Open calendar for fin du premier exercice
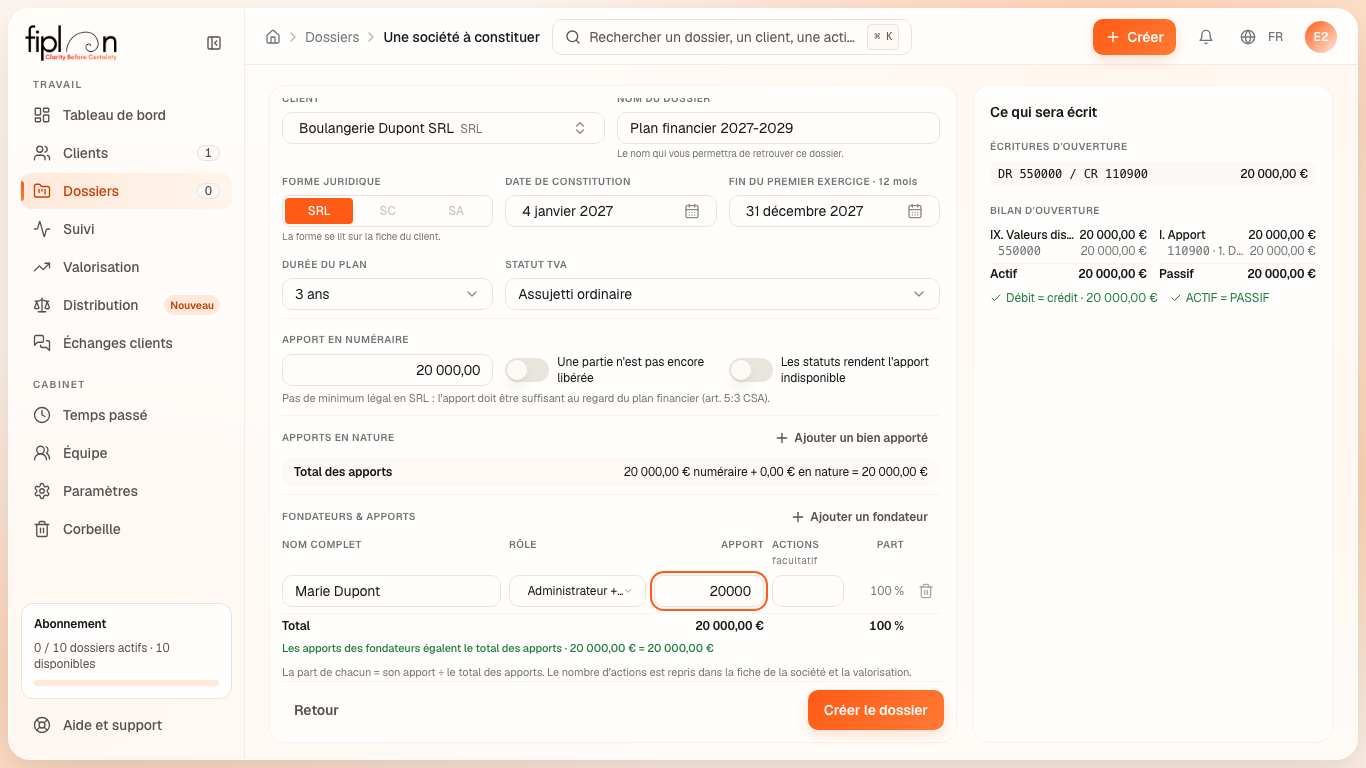The width and height of the screenshot is (1366, 768). [x=915, y=211]
